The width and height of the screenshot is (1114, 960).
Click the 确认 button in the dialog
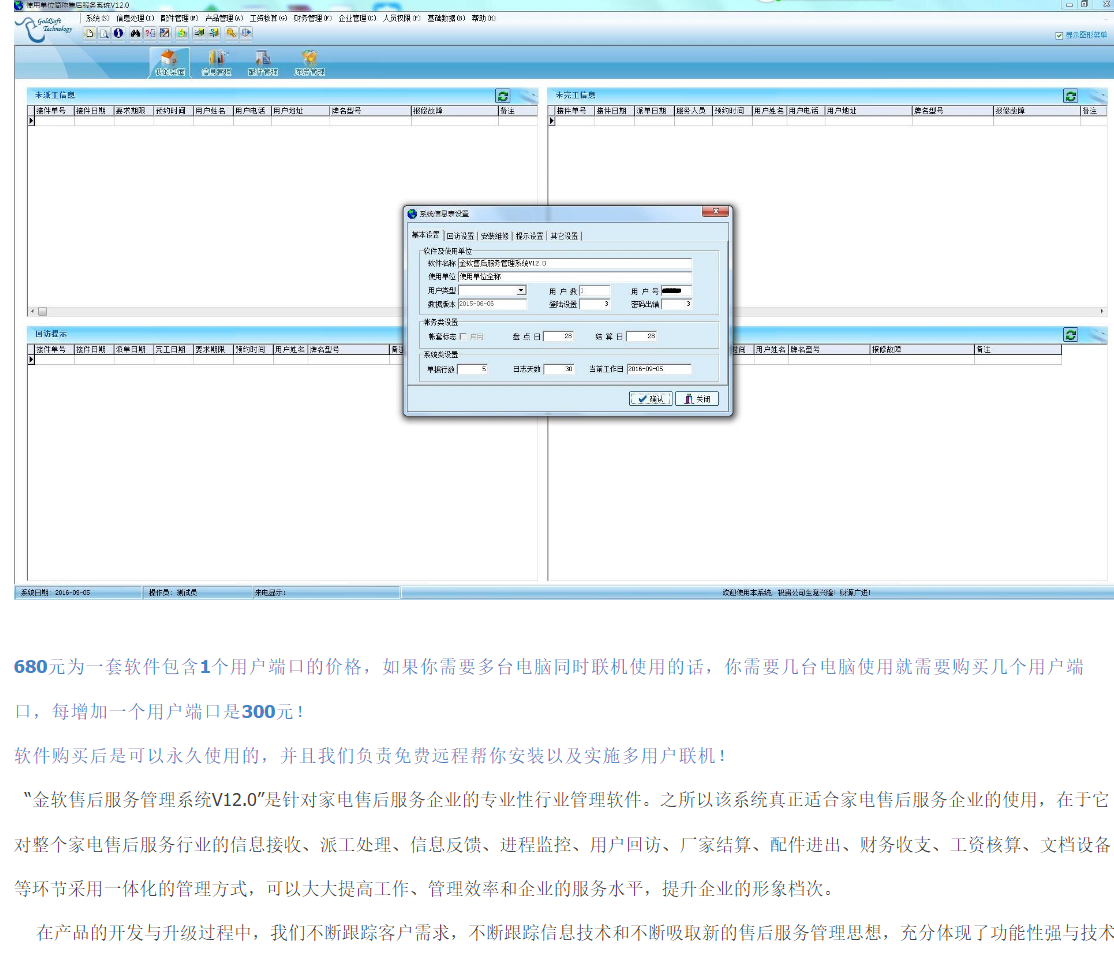point(651,399)
